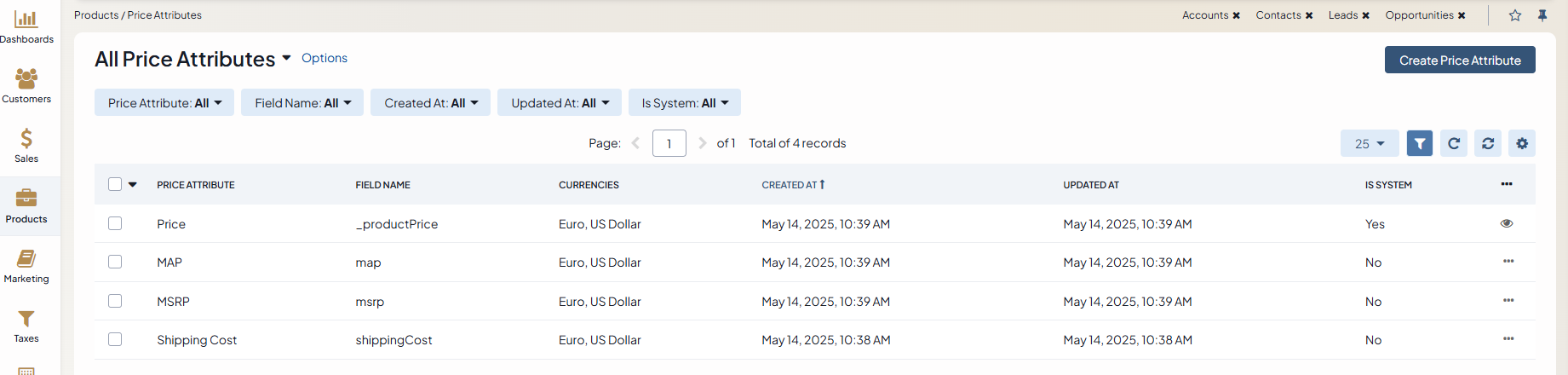Viewport: 1568px width, 375px height.
Task: Switch to the pinned Opportunities shortcut
Action: (x=1419, y=15)
